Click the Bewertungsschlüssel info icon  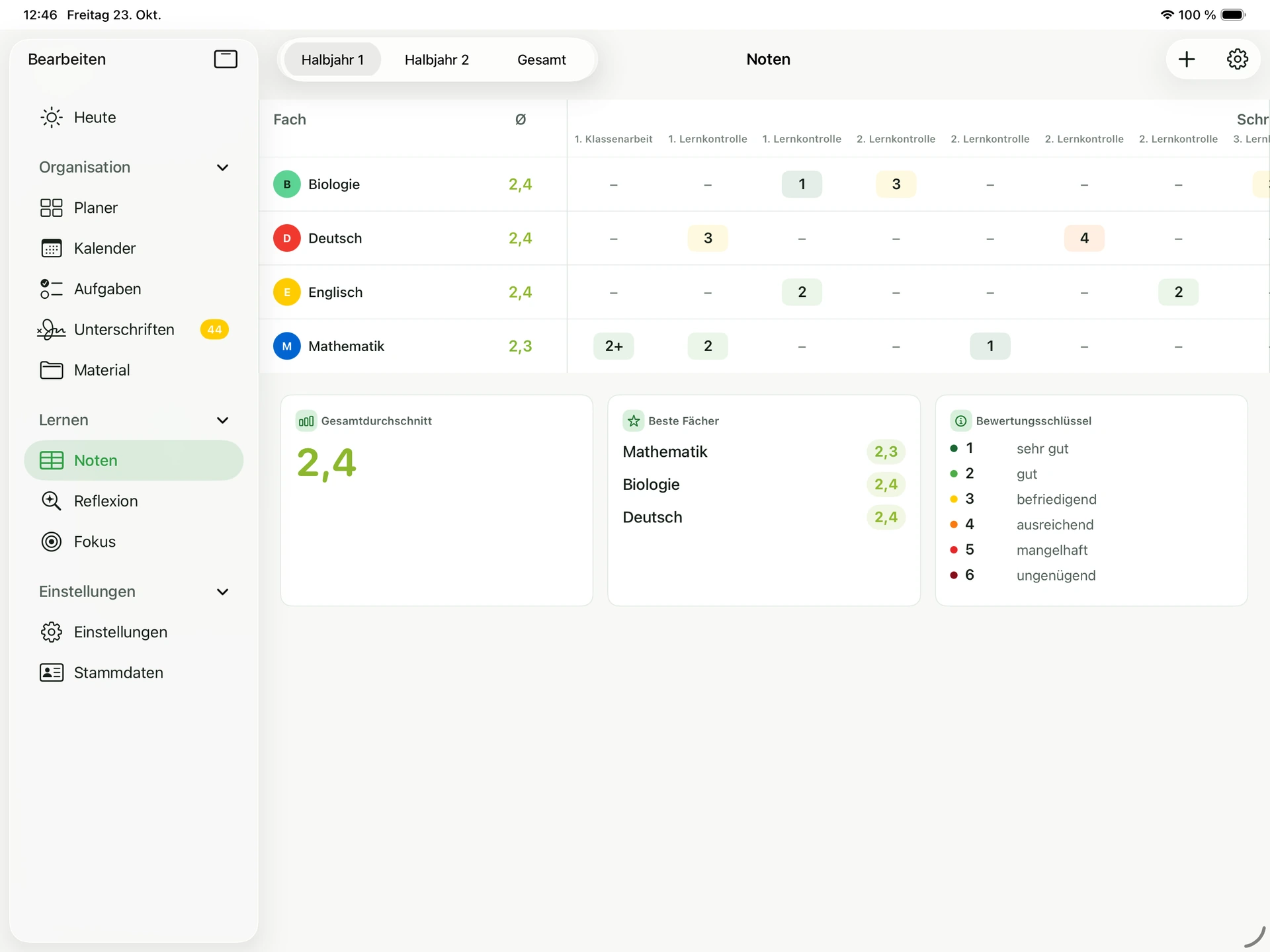960,421
